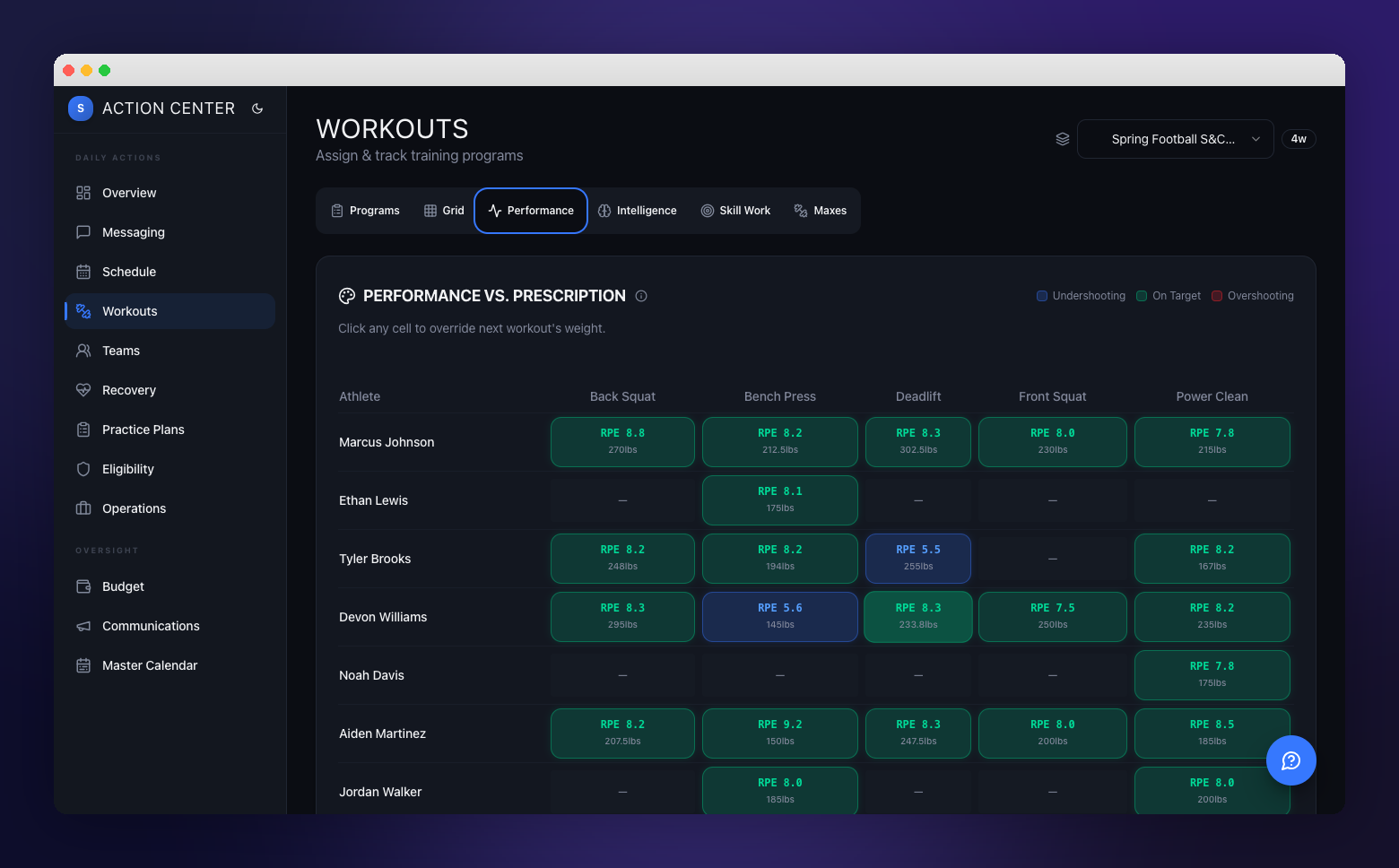Click Ethan Lewis Bench Press RPE 8.1 cell
Image resolution: width=1399 pixels, height=868 pixels.
click(780, 500)
